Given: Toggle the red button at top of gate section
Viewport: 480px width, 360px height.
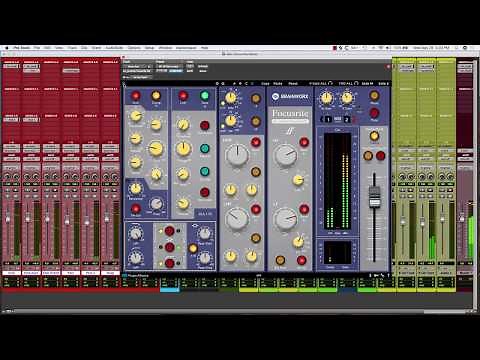Looking at the screenshot, I should pos(183,96).
